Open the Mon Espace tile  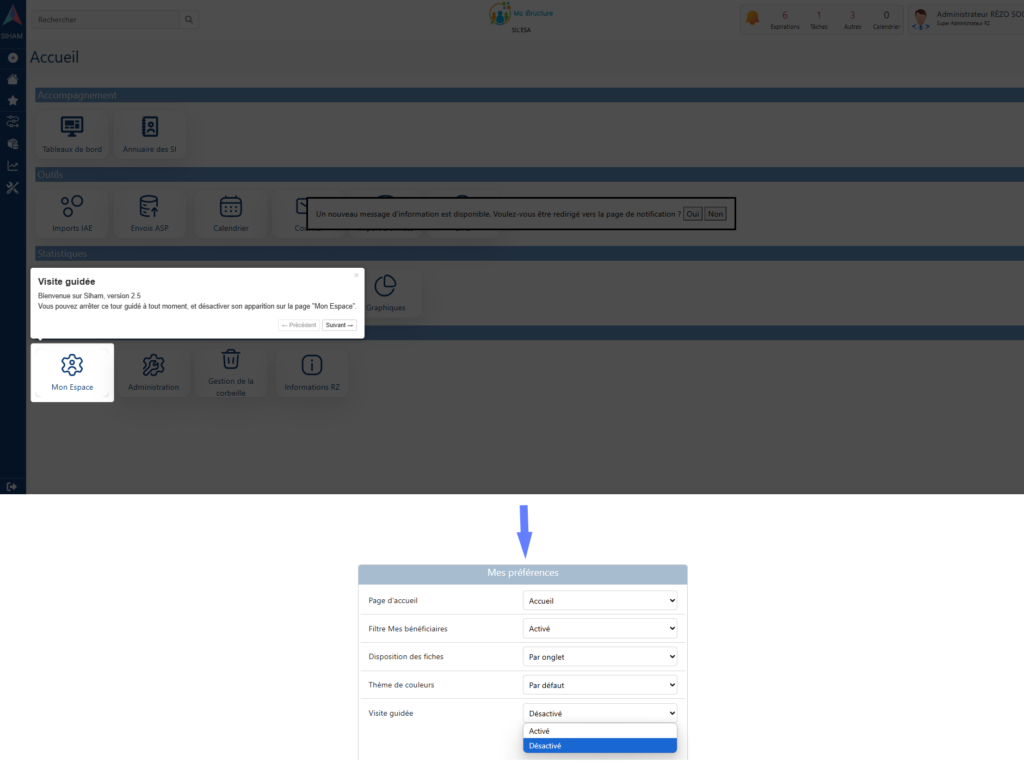click(72, 372)
